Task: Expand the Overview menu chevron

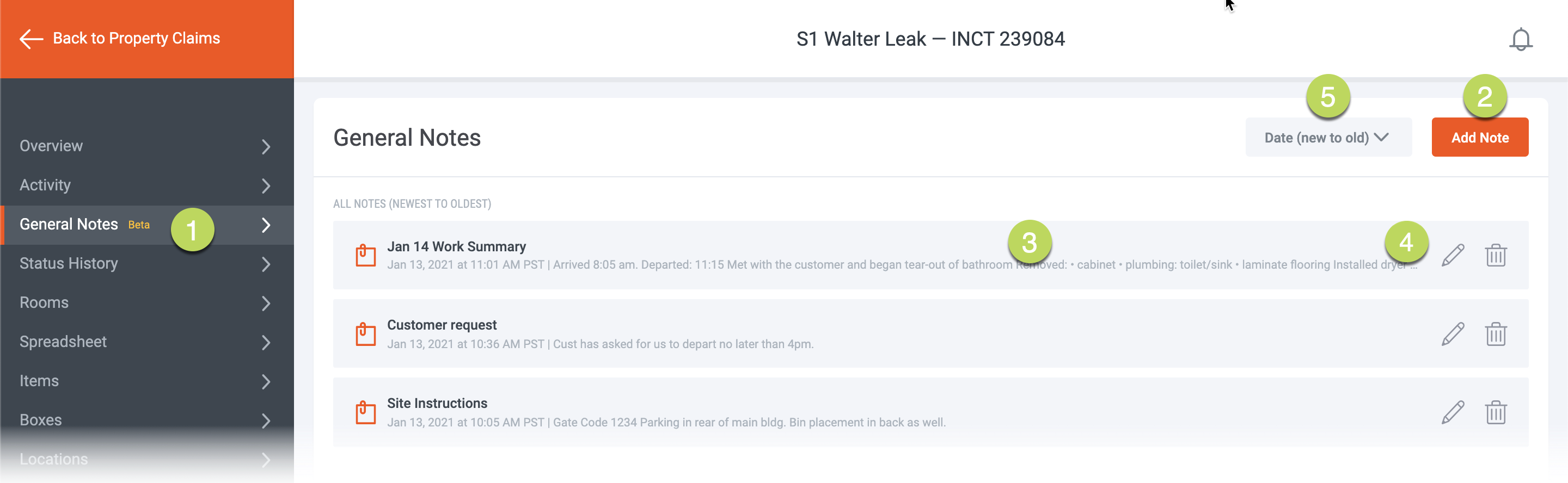Action: coord(266,147)
